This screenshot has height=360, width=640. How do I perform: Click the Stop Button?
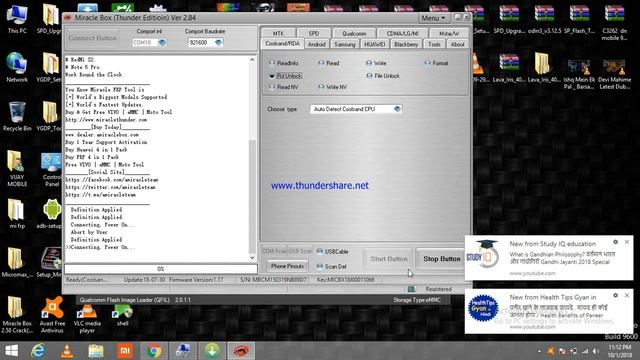click(441, 259)
